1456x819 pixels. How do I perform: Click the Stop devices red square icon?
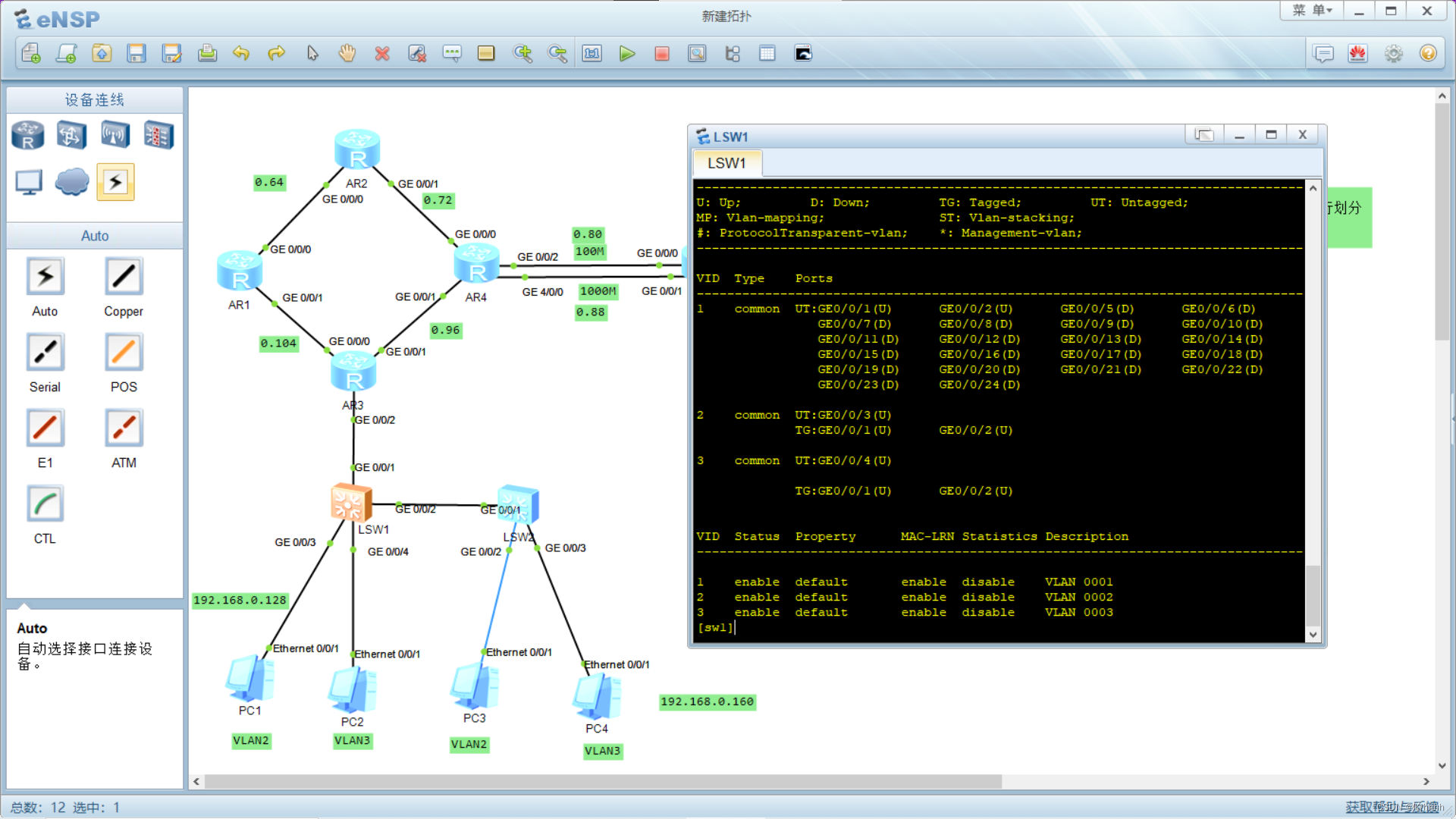[x=662, y=54]
